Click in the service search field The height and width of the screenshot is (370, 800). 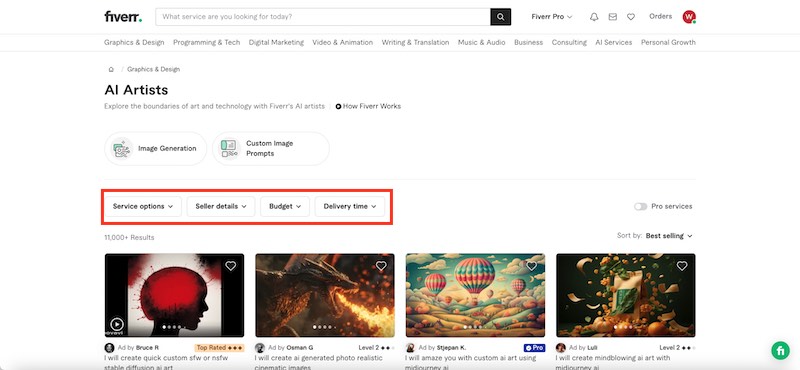coord(323,17)
